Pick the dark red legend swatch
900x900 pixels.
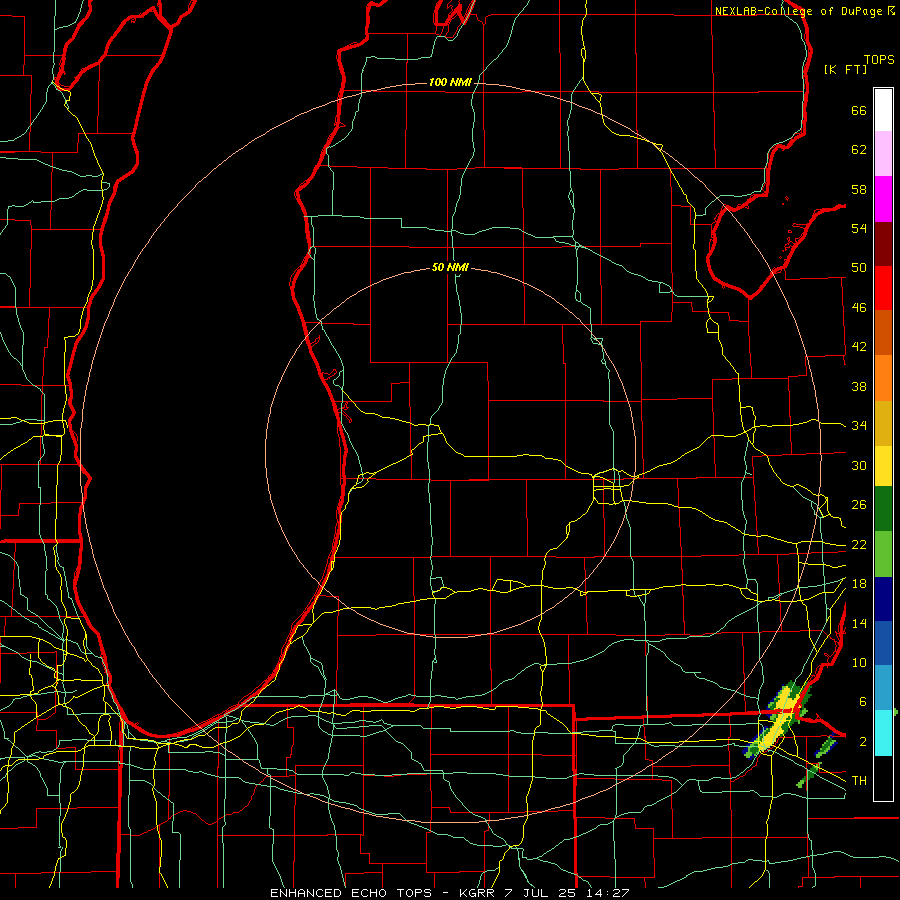coord(883,244)
